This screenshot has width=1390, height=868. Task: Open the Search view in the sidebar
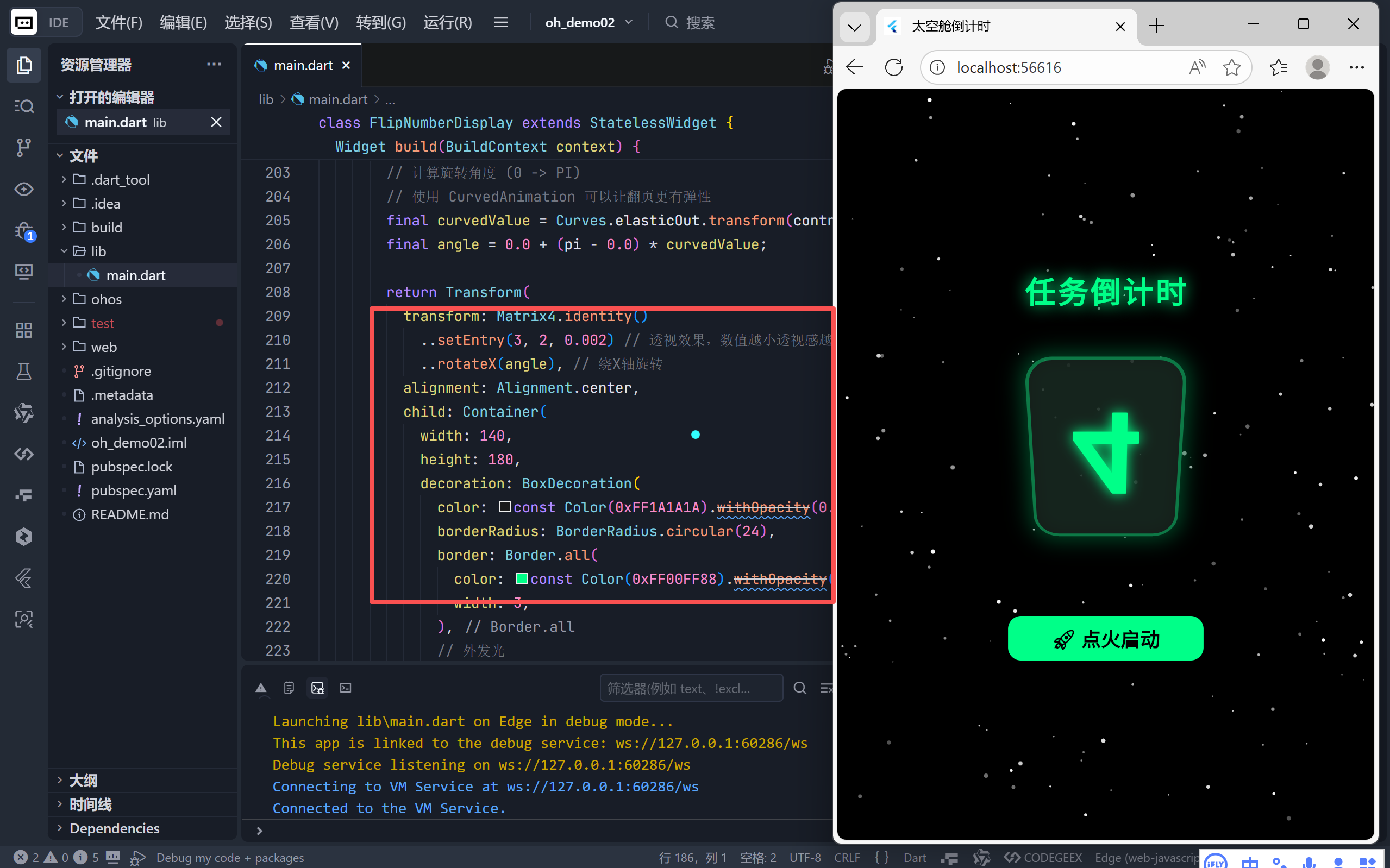(x=23, y=105)
